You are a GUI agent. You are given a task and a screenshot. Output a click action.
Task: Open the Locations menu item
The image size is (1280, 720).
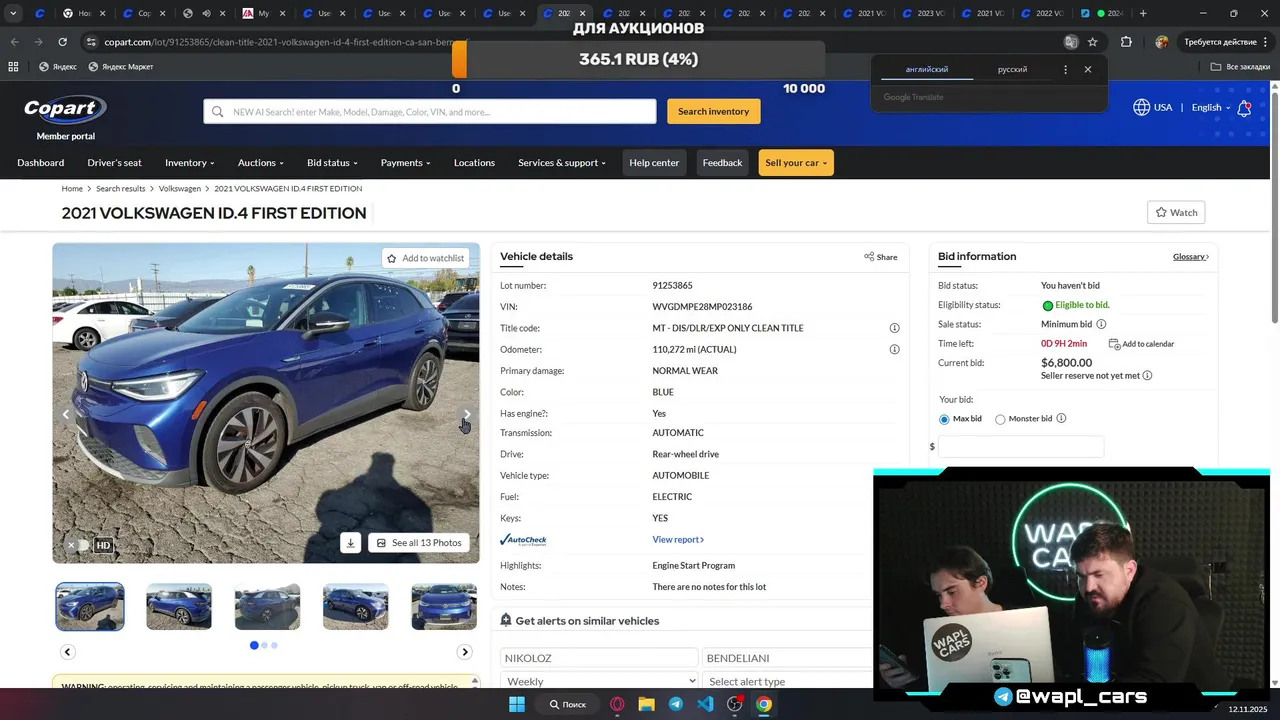click(x=474, y=163)
